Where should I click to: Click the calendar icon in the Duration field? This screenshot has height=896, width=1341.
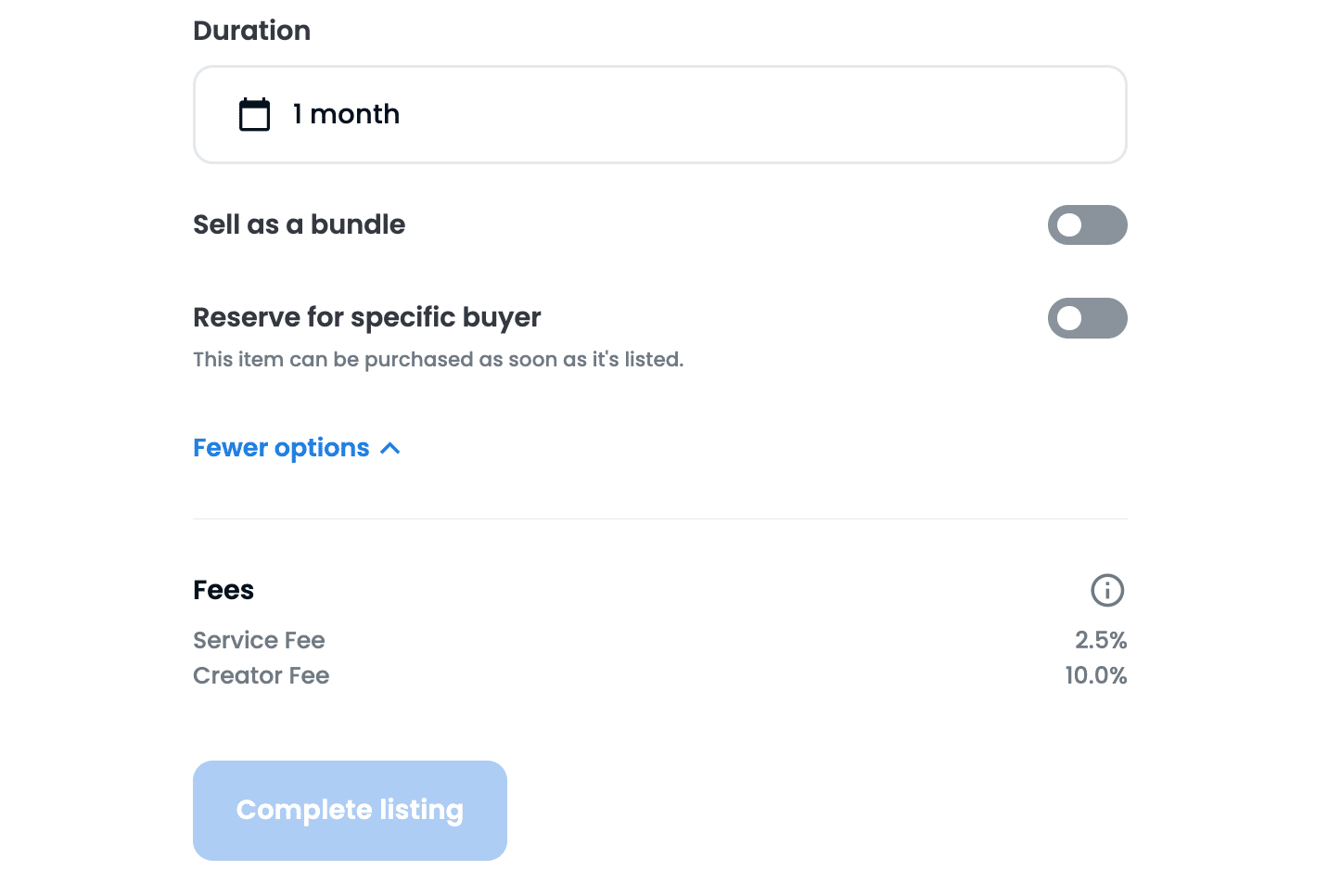click(254, 114)
